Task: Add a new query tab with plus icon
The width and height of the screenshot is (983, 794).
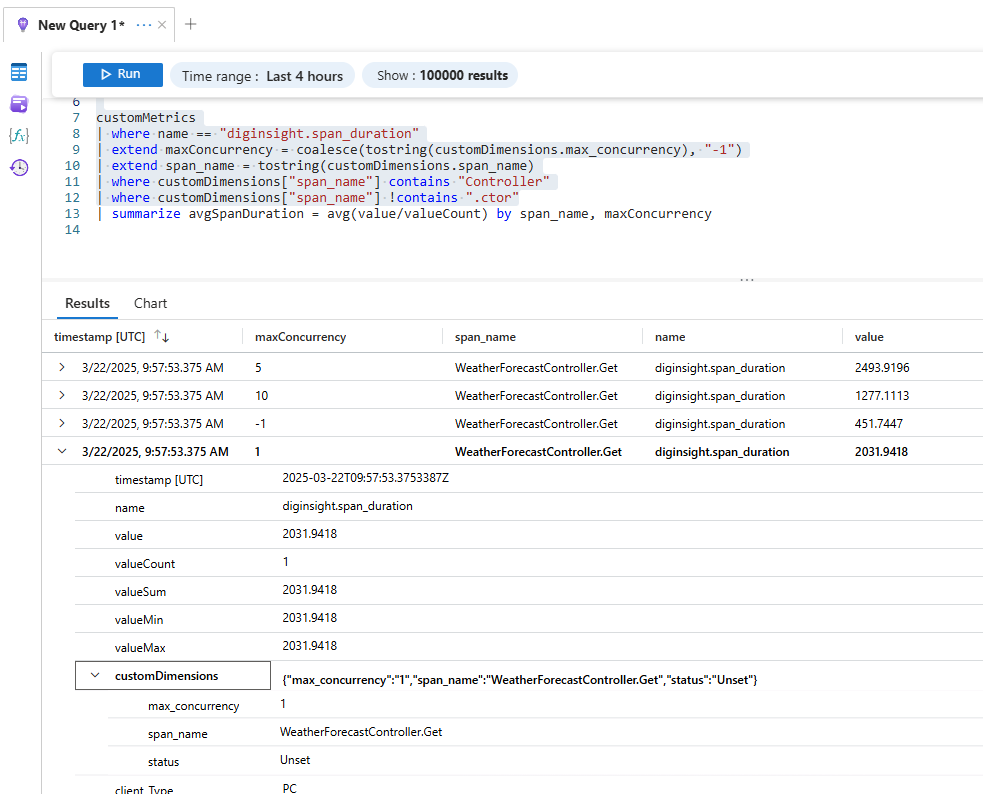Action: (191, 24)
